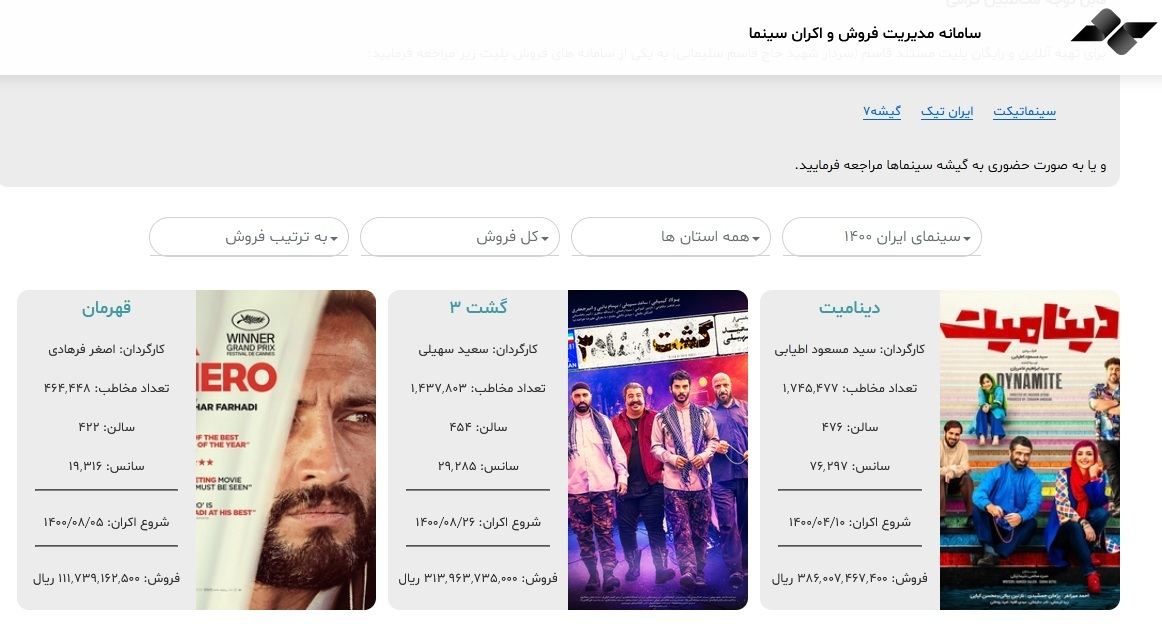This screenshot has height=624, width=1162.
Task: Expand the کل فروش dropdown
Action: click(459, 236)
